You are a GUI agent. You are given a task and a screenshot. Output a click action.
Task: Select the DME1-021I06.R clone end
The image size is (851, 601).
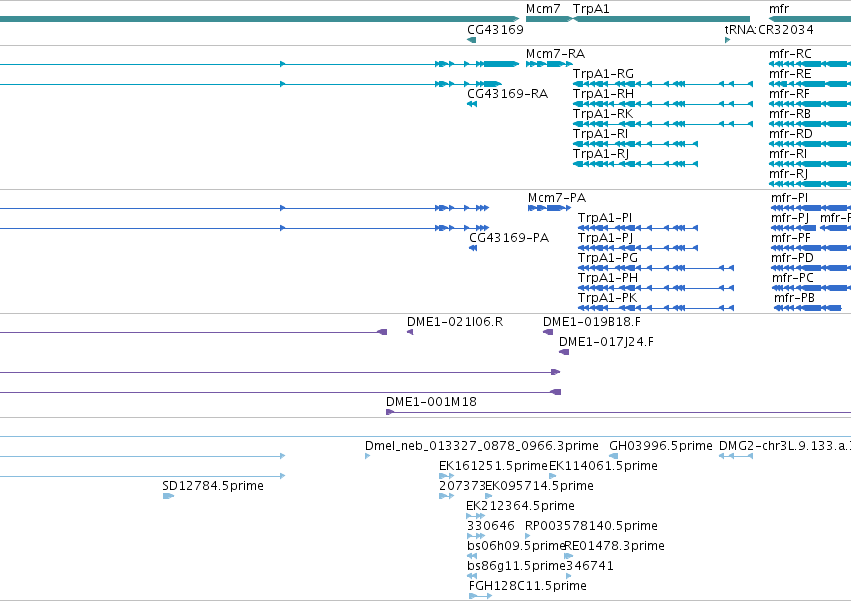click(410, 332)
